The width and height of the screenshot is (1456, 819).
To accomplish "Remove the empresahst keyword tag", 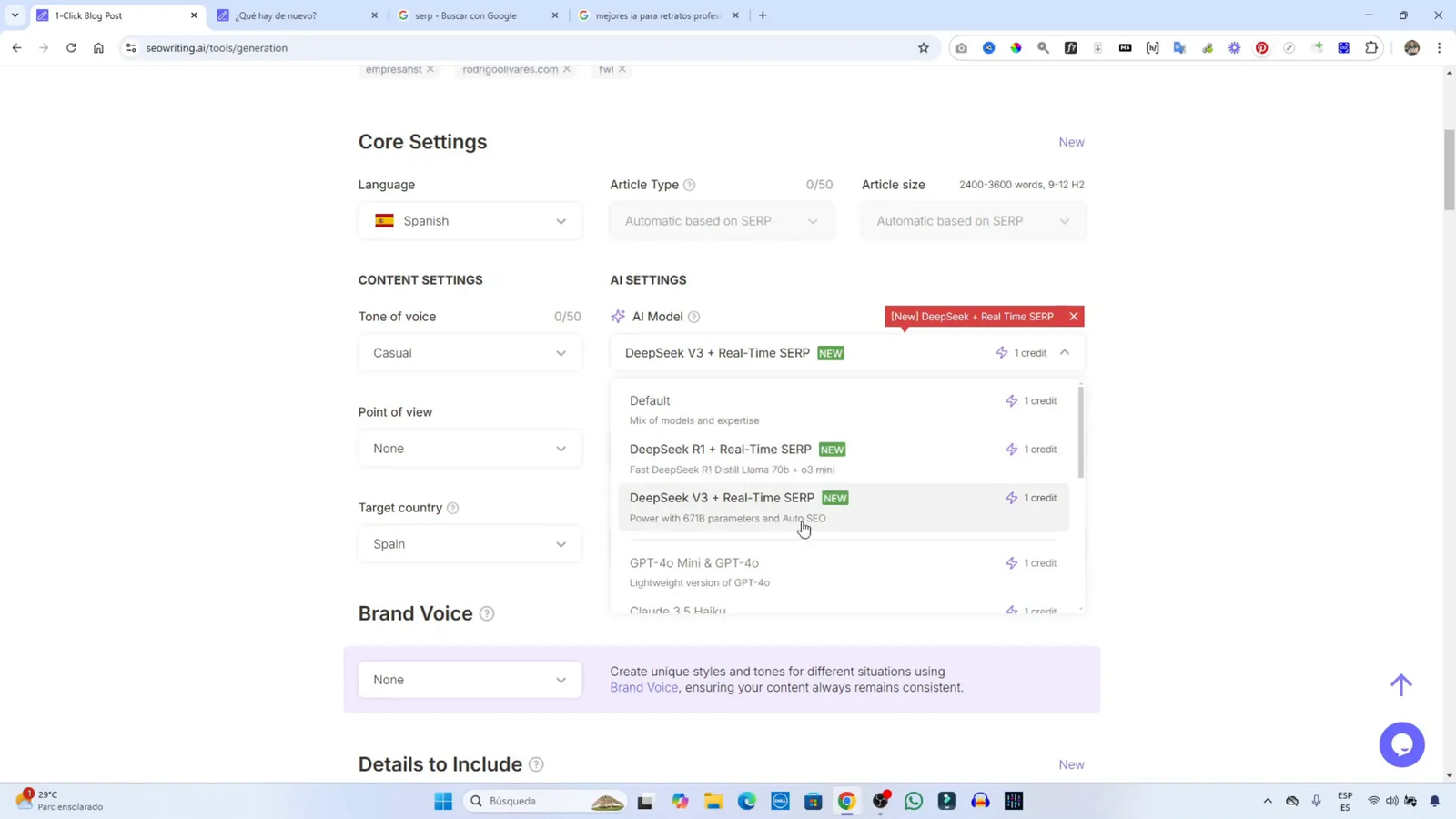I will click(430, 68).
